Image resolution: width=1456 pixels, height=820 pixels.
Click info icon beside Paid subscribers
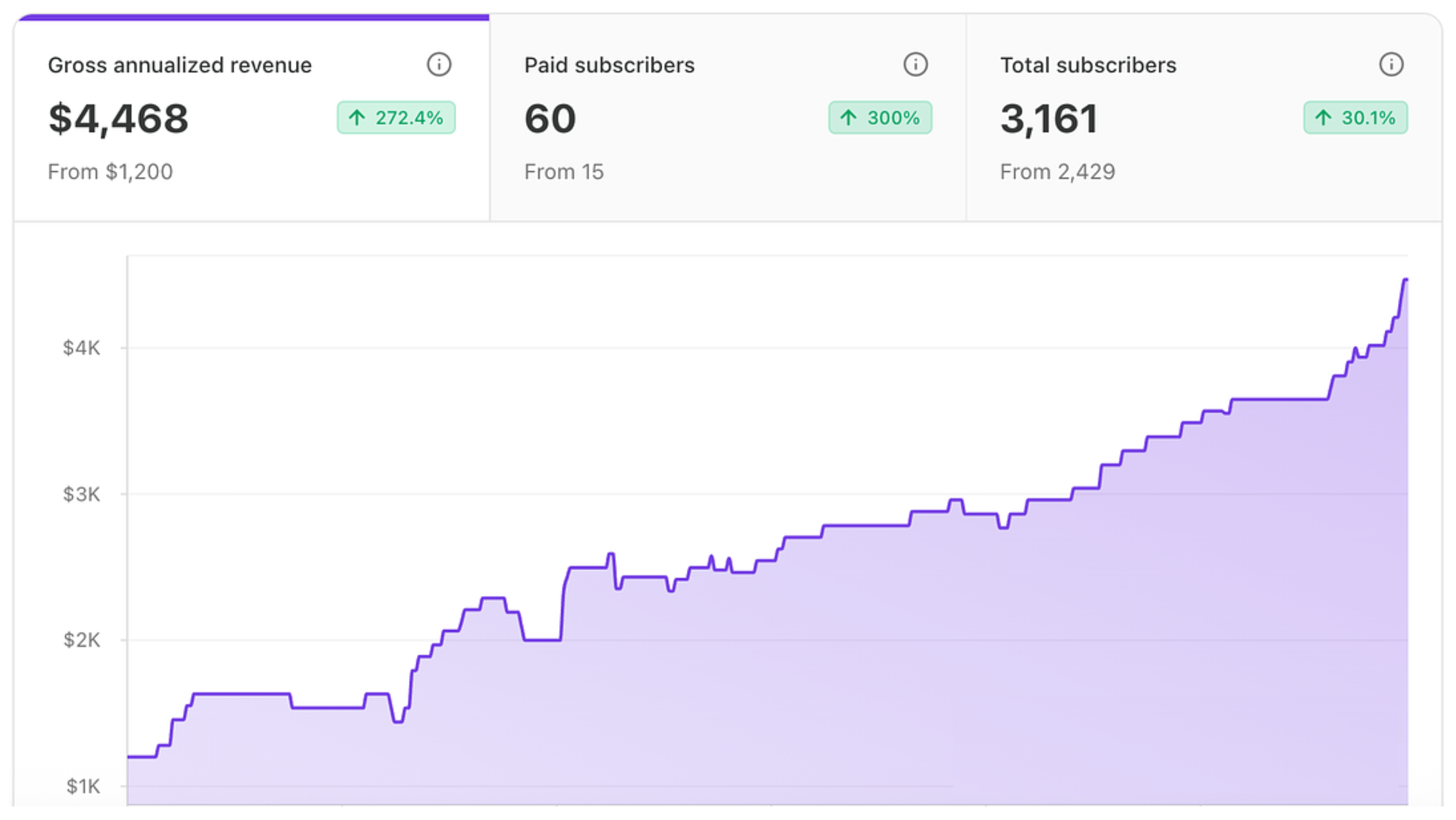pos(915,64)
